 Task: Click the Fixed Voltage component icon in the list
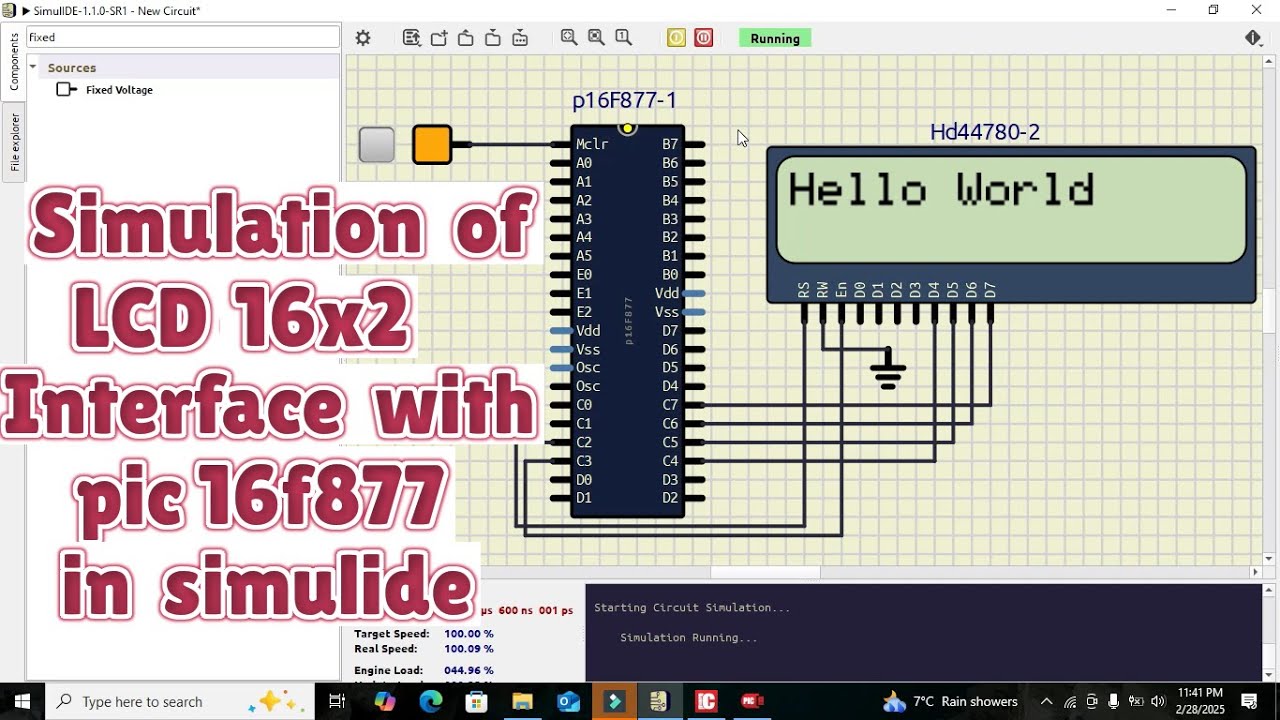[x=66, y=90]
